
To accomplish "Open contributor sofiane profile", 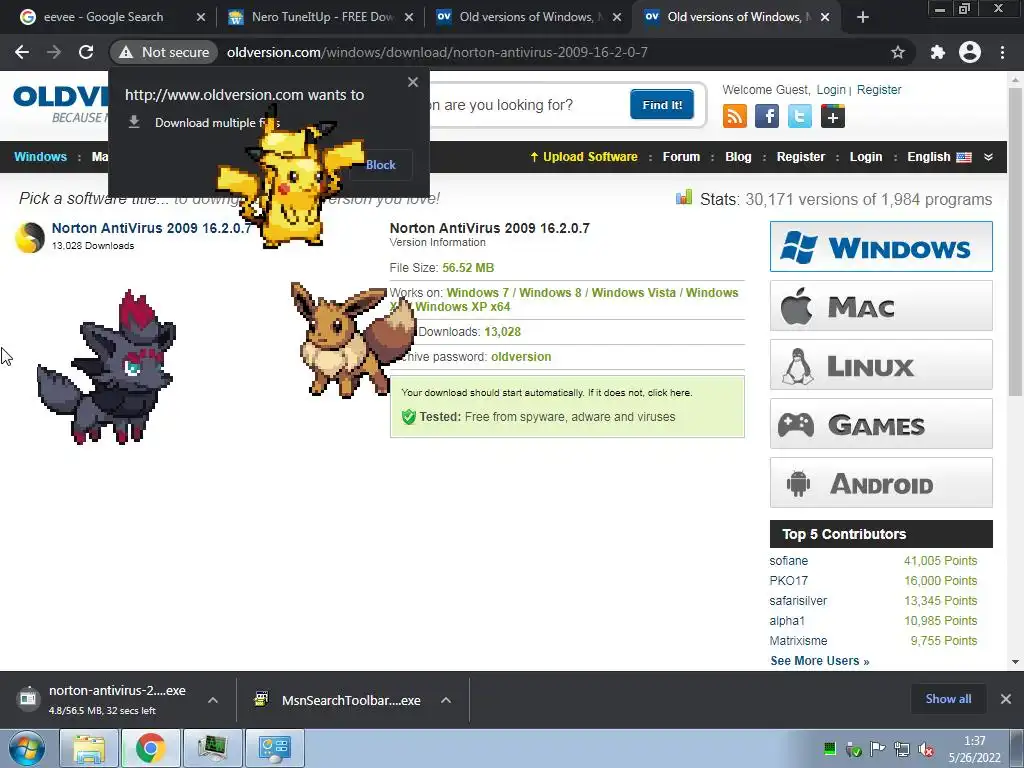I will (788, 561).
